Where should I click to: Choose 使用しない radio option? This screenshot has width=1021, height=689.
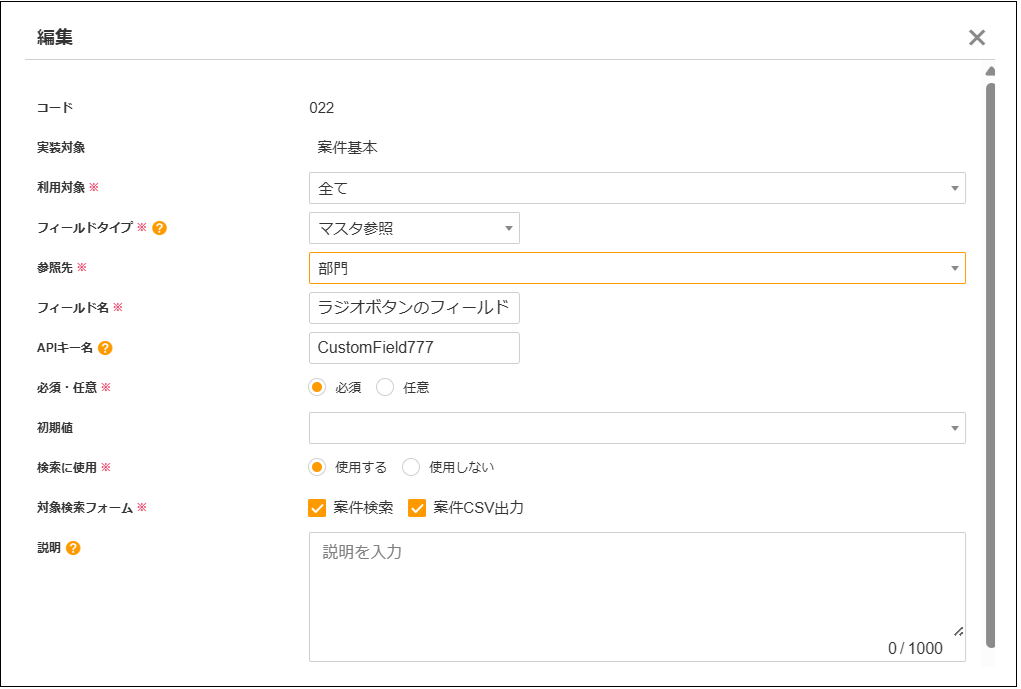tap(410, 467)
